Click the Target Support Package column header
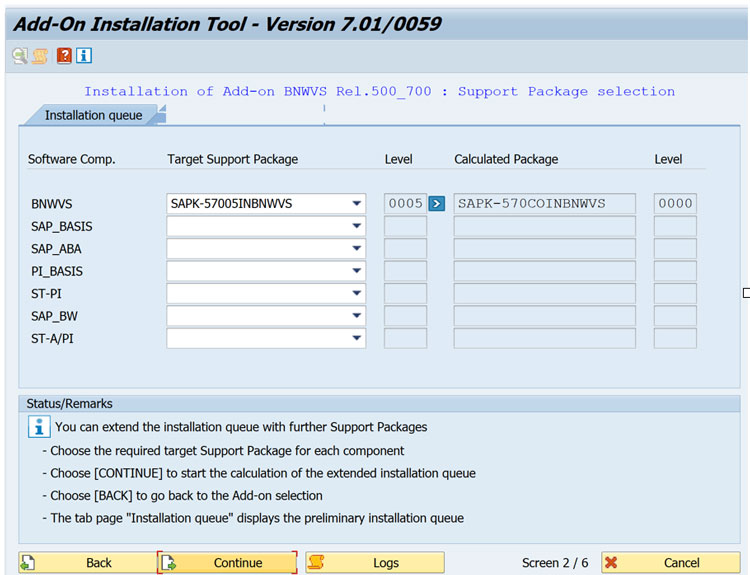The image size is (750, 575). click(232, 159)
